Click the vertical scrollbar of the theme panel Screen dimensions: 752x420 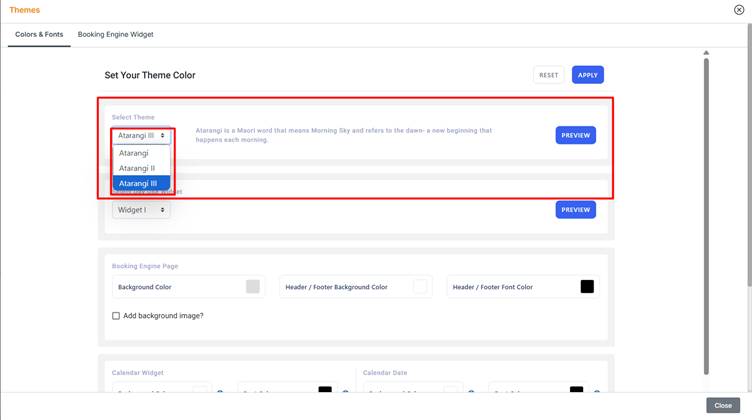[706, 200]
